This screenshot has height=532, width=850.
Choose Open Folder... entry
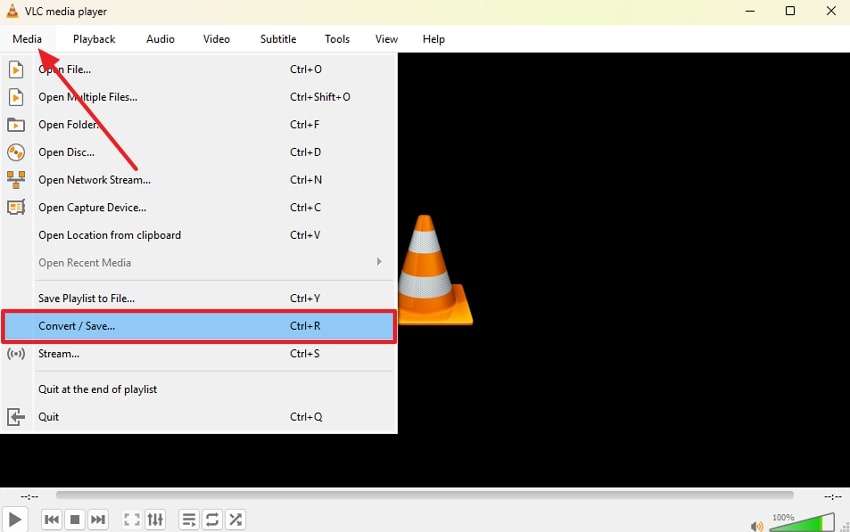pos(199,125)
